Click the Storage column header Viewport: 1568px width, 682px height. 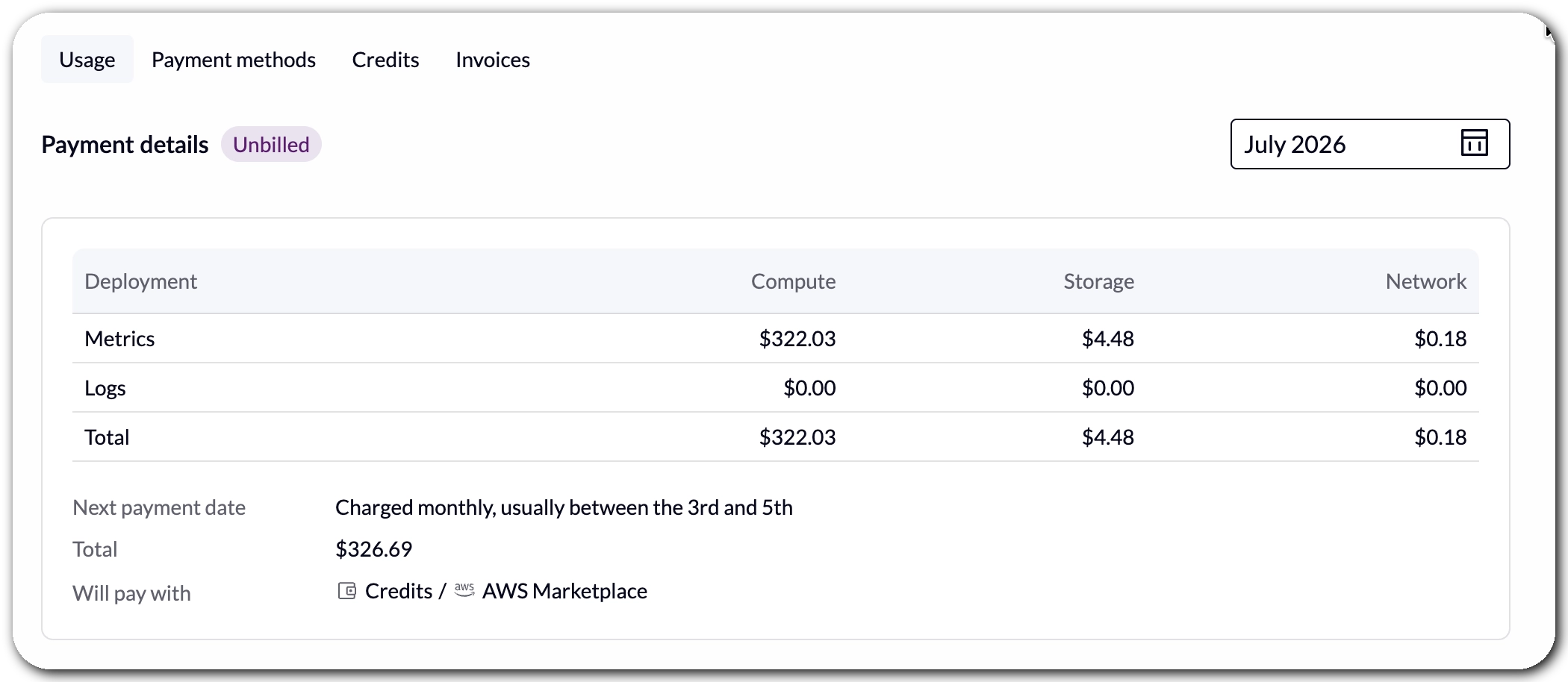(1098, 281)
